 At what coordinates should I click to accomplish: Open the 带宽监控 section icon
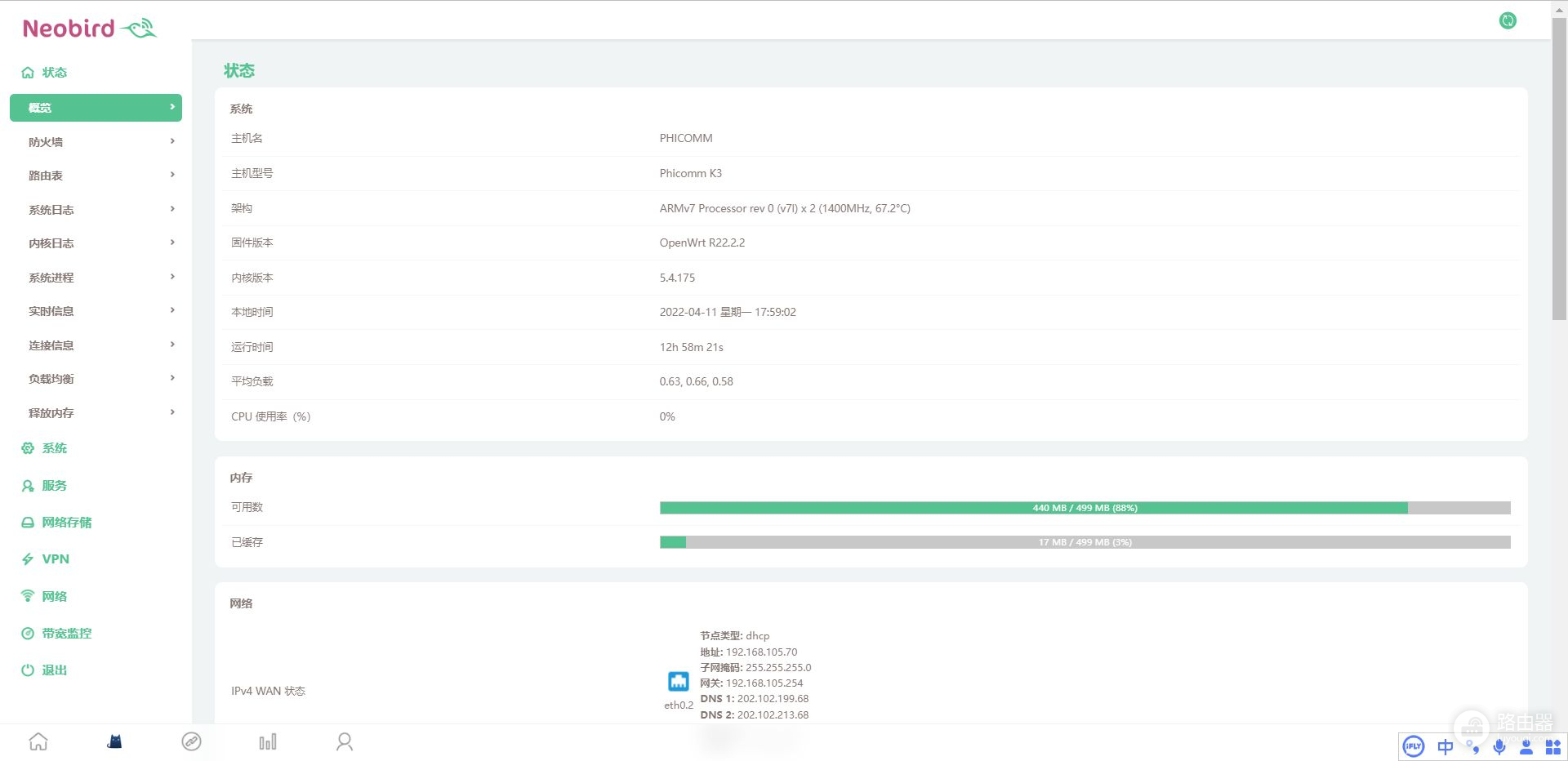(x=28, y=634)
